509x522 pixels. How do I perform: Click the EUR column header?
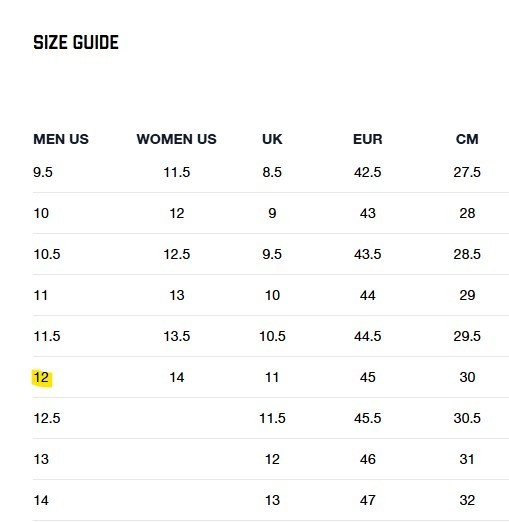pos(368,139)
